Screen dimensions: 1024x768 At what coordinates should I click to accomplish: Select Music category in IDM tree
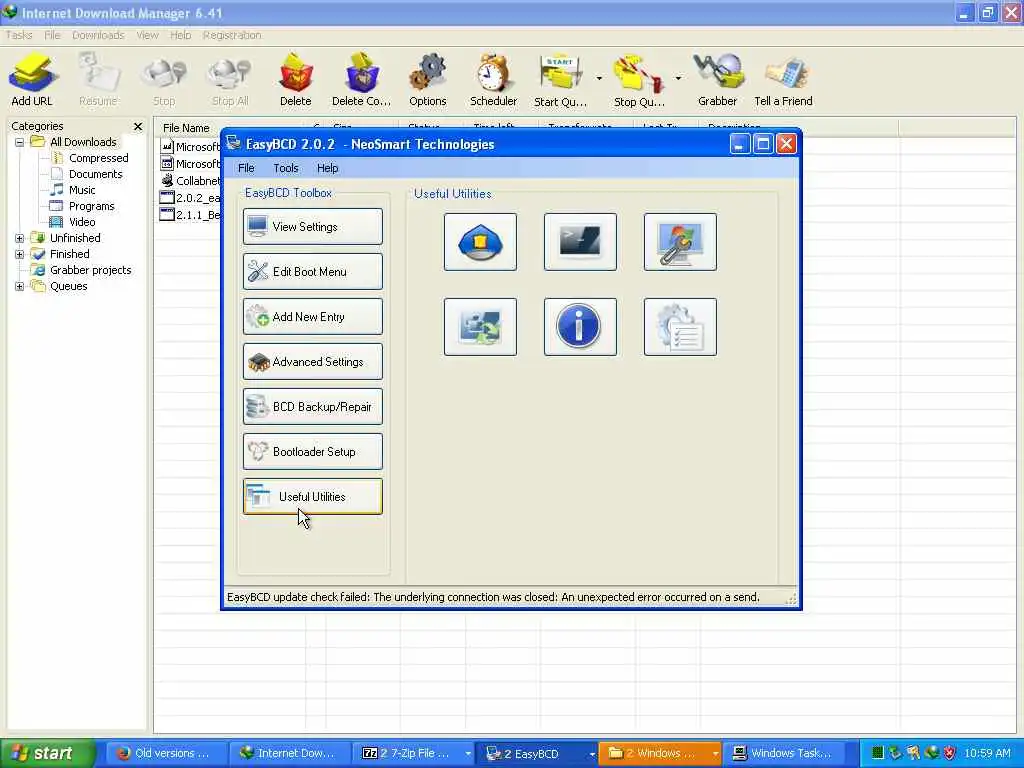(x=82, y=190)
